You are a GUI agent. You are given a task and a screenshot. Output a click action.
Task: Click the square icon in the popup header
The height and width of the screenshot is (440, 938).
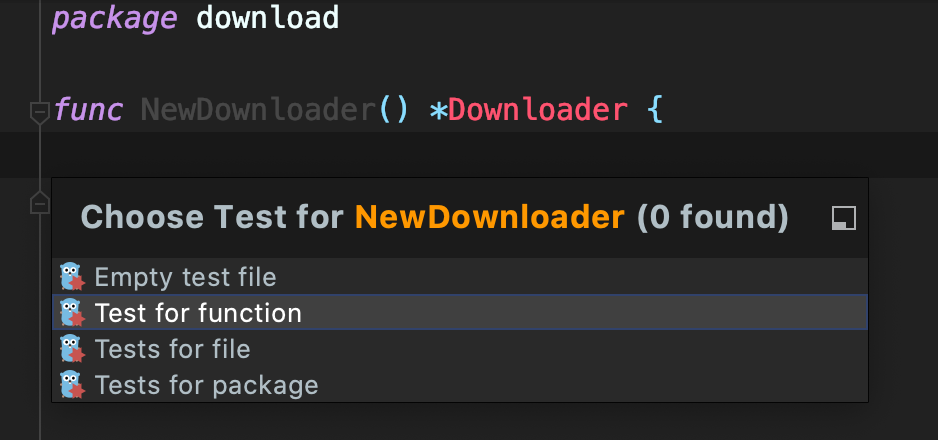pos(844,219)
